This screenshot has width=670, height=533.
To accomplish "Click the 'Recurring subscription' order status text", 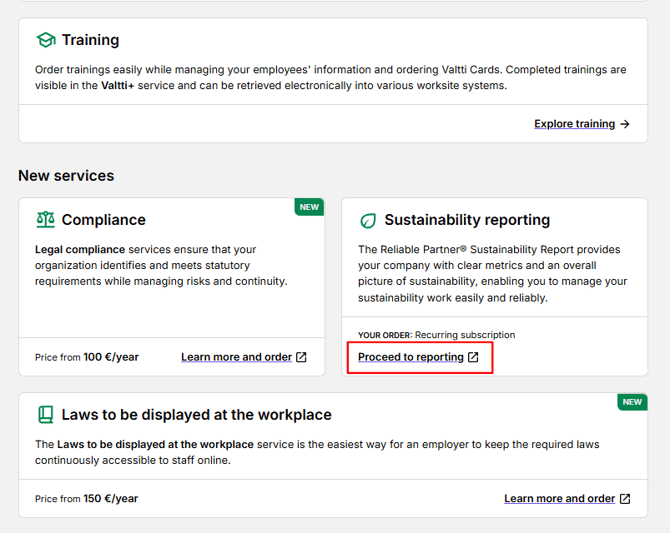I will click(465, 335).
